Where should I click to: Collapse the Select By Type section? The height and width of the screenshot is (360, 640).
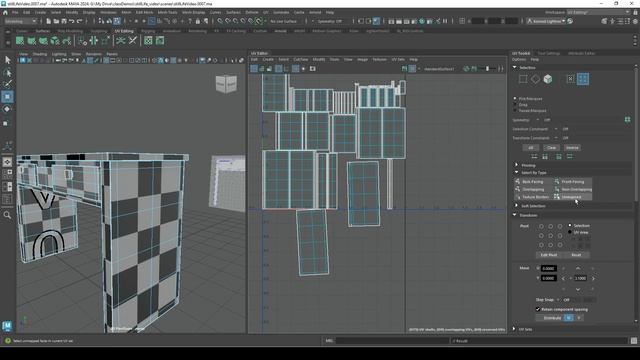[x=516, y=172]
